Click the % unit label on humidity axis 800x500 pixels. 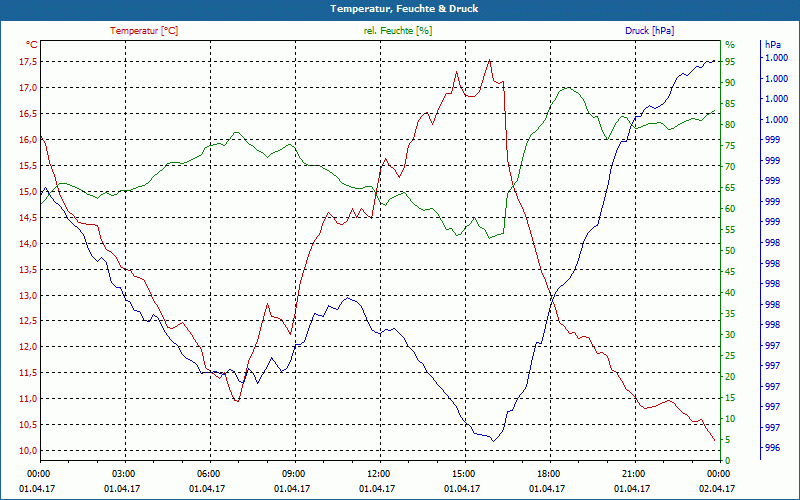click(730, 45)
